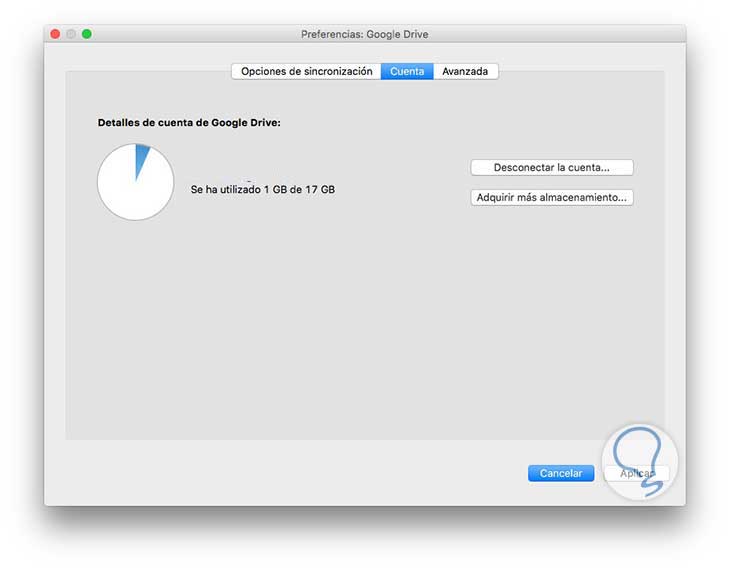This screenshot has width=730, height=569.
Task: Open the Avanzada tab
Action: click(466, 71)
